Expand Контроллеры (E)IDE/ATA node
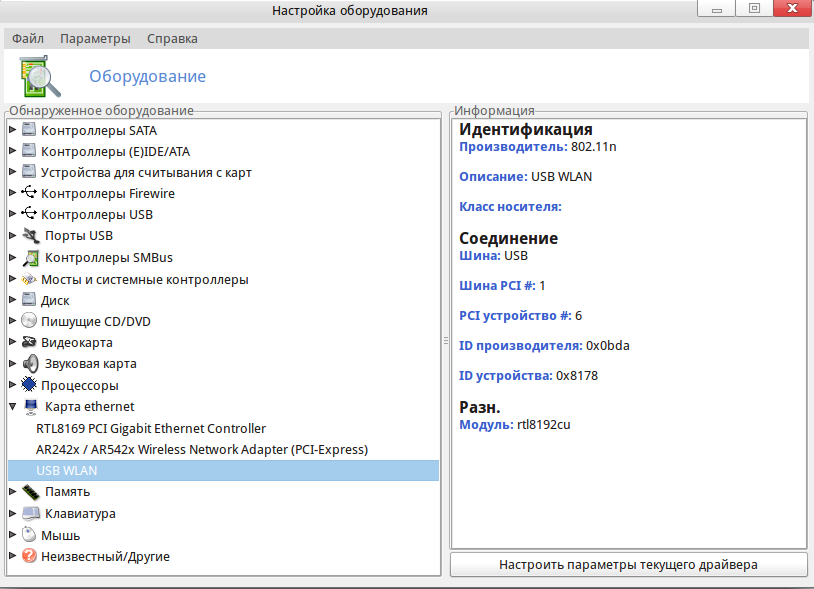Viewport: 814px width, 589px height. 12,150
